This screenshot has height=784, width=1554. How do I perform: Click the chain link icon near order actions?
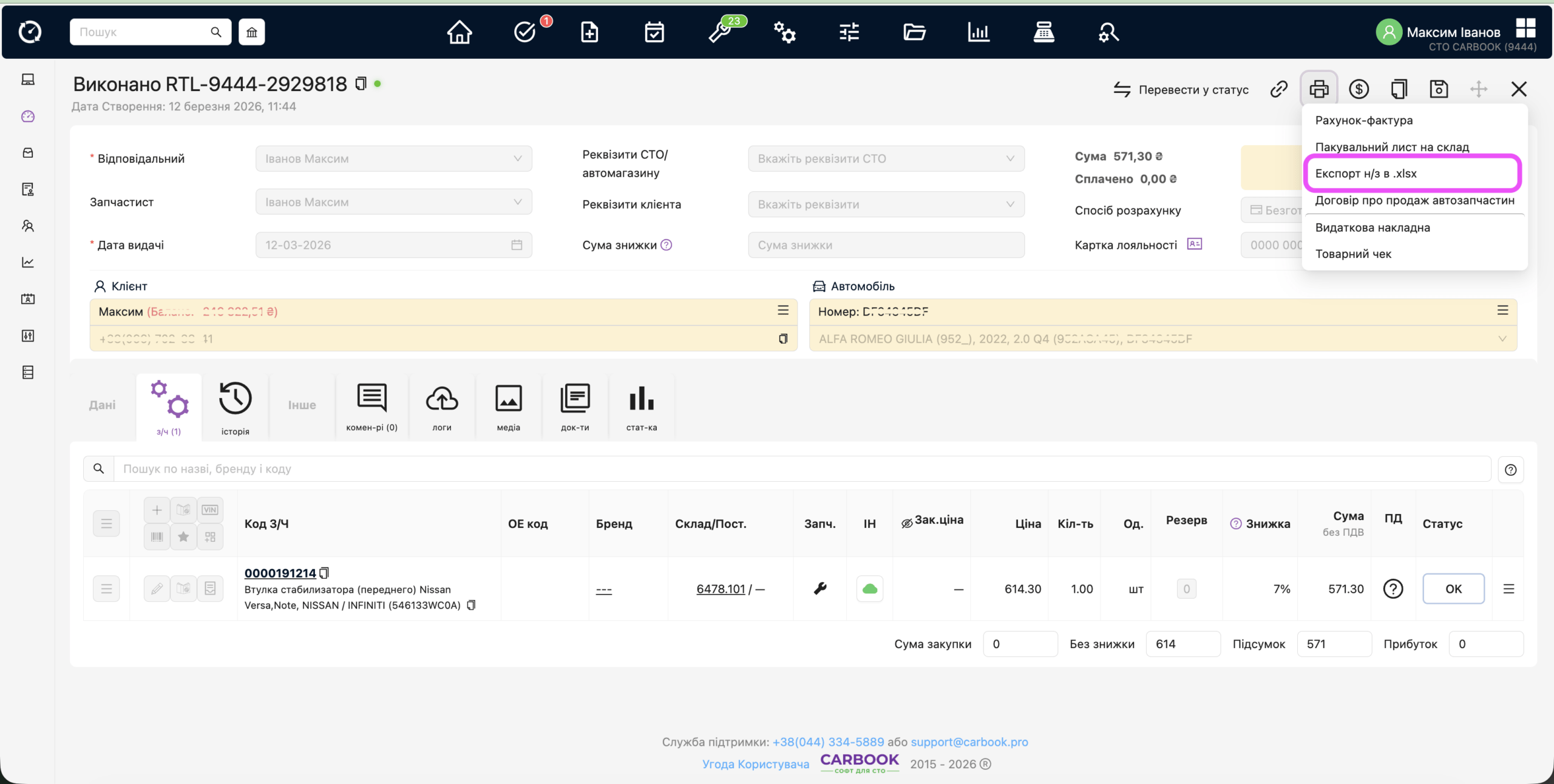(x=1278, y=89)
